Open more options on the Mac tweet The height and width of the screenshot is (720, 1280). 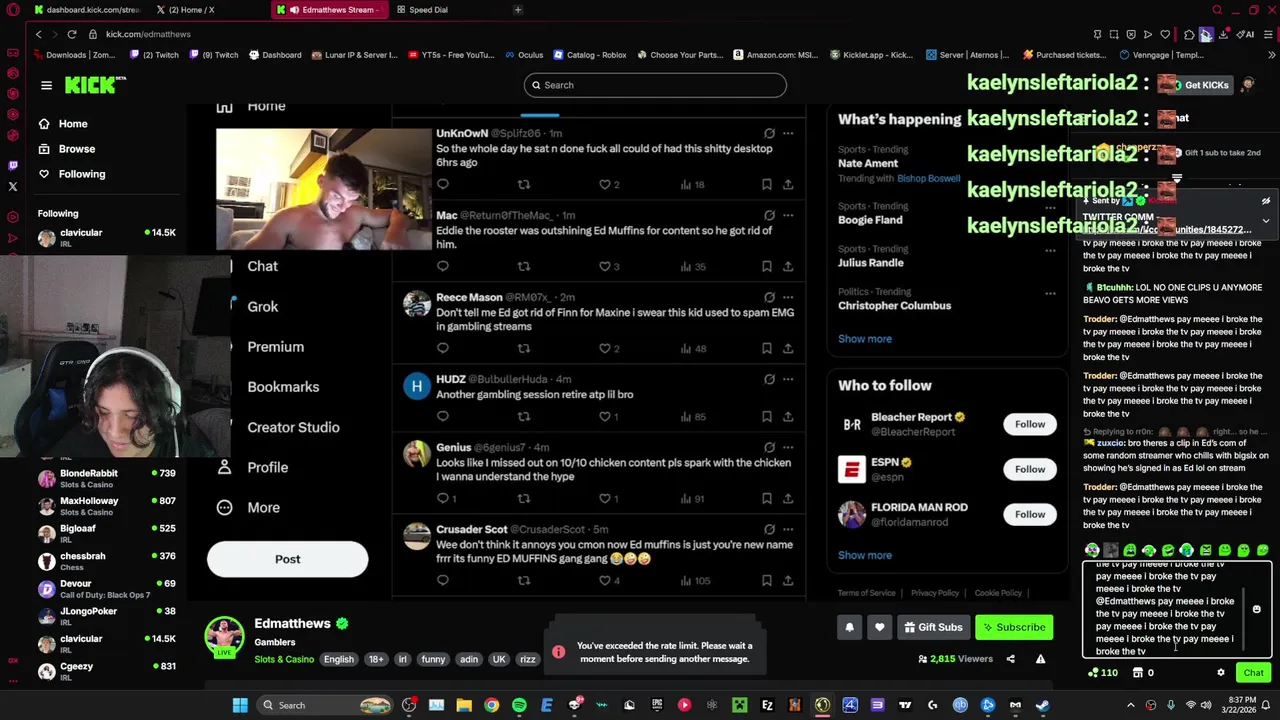pyautogui.click(x=788, y=215)
